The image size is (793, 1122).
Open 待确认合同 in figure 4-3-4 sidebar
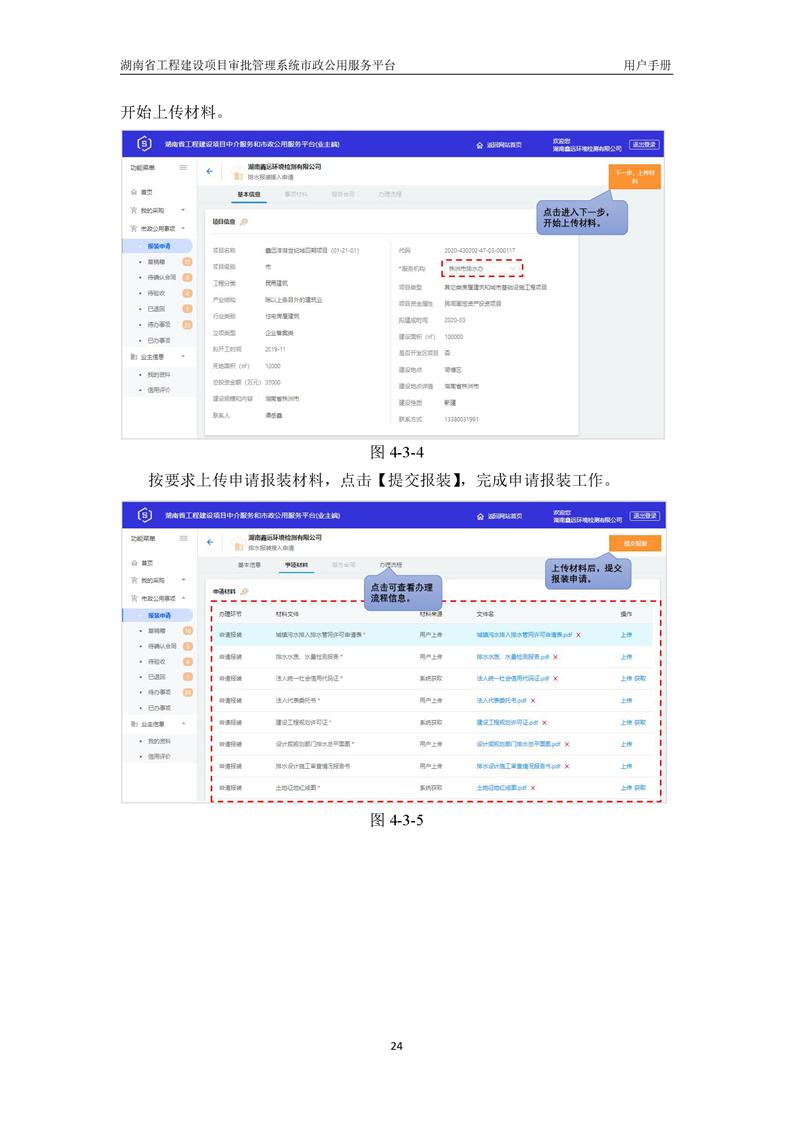tap(162, 278)
